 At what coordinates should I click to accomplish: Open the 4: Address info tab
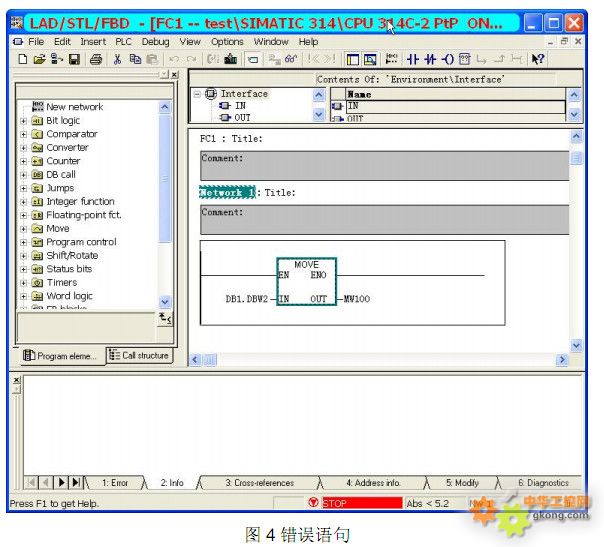pyautogui.click(x=373, y=483)
